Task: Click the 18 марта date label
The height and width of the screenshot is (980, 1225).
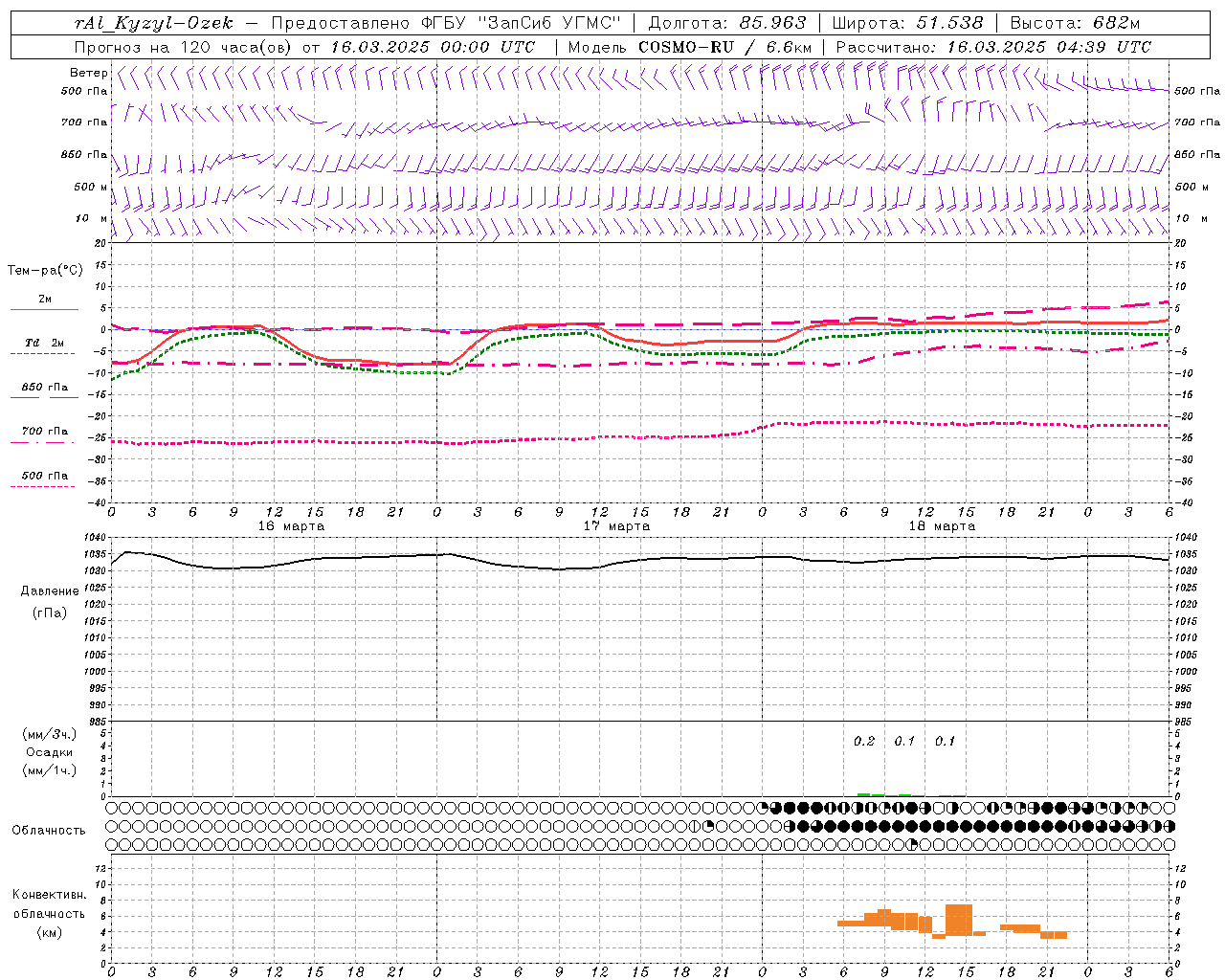Action: click(942, 526)
